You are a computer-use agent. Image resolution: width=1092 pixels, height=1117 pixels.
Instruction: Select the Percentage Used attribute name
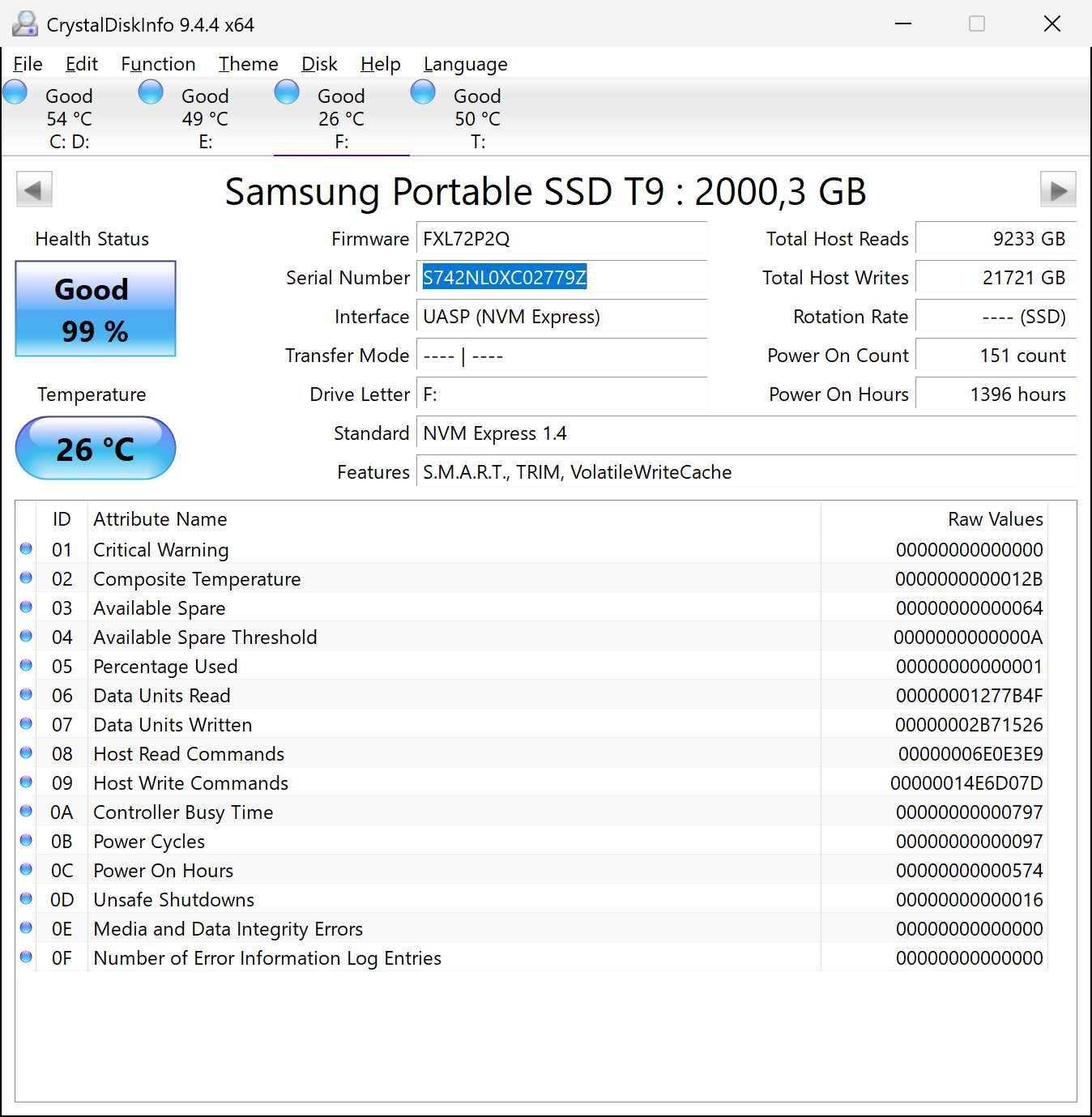click(x=165, y=667)
